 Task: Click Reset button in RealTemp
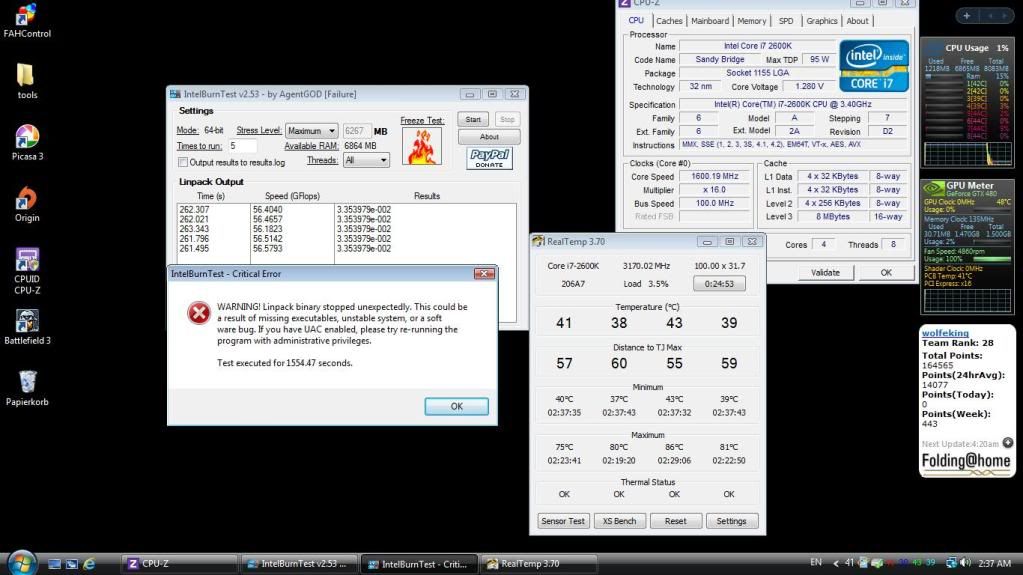click(x=675, y=521)
